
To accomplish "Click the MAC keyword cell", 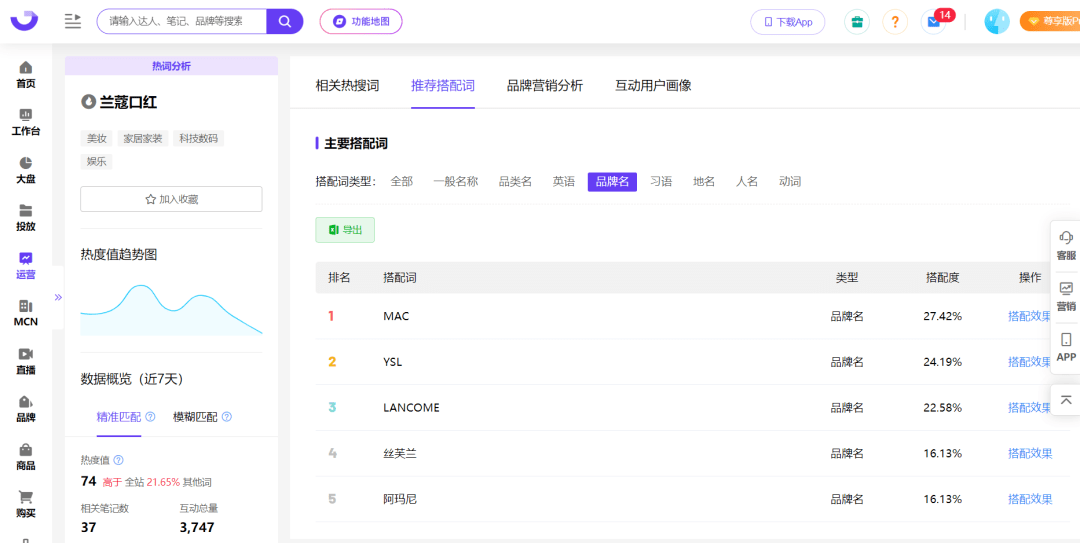I will pyautogui.click(x=396, y=316).
